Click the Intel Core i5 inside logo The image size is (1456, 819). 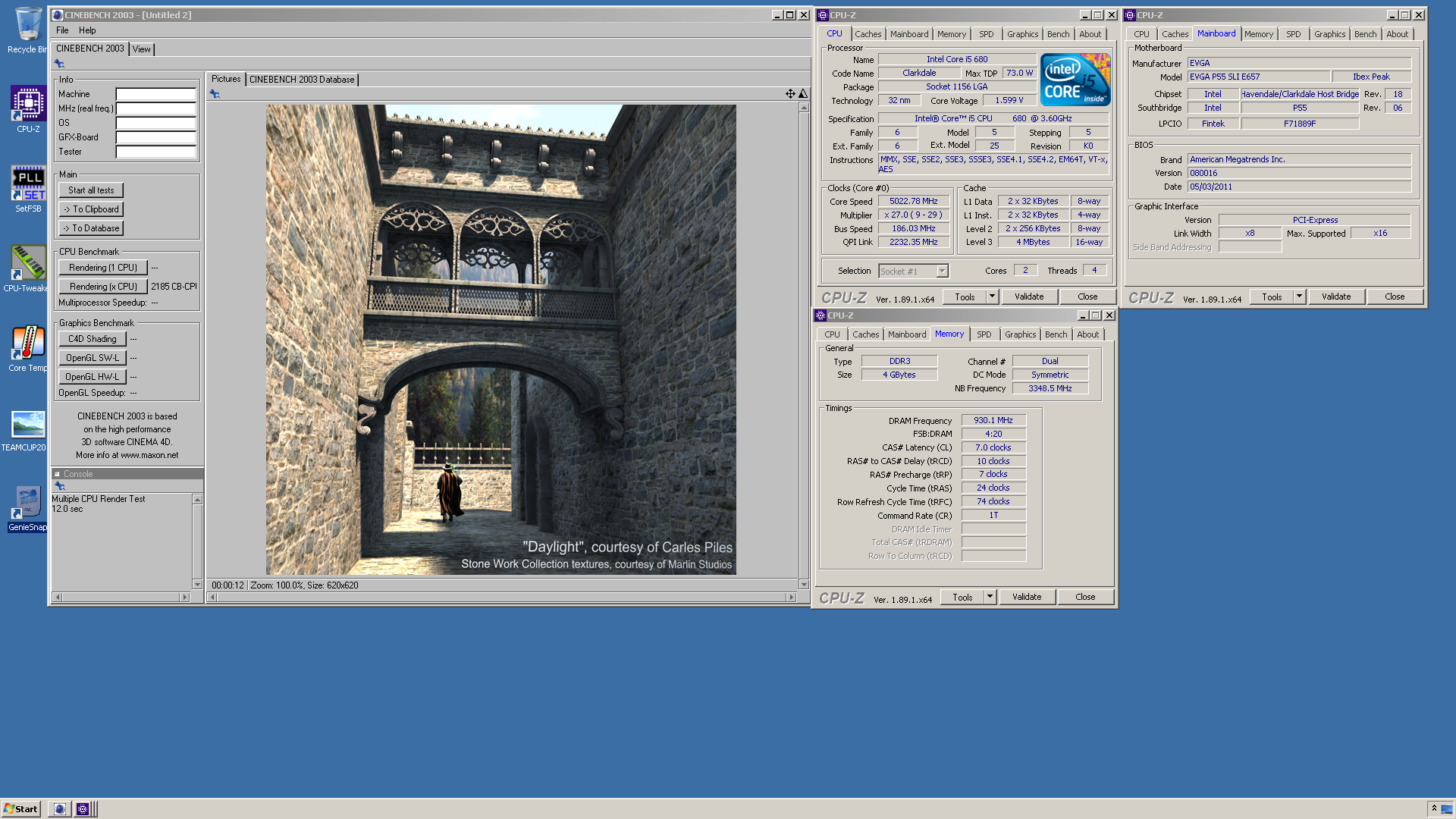pos(1075,80)
